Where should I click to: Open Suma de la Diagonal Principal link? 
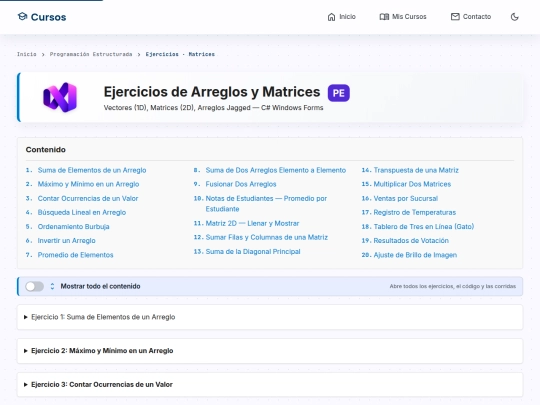pyautogui.click(x=253, y=252)
